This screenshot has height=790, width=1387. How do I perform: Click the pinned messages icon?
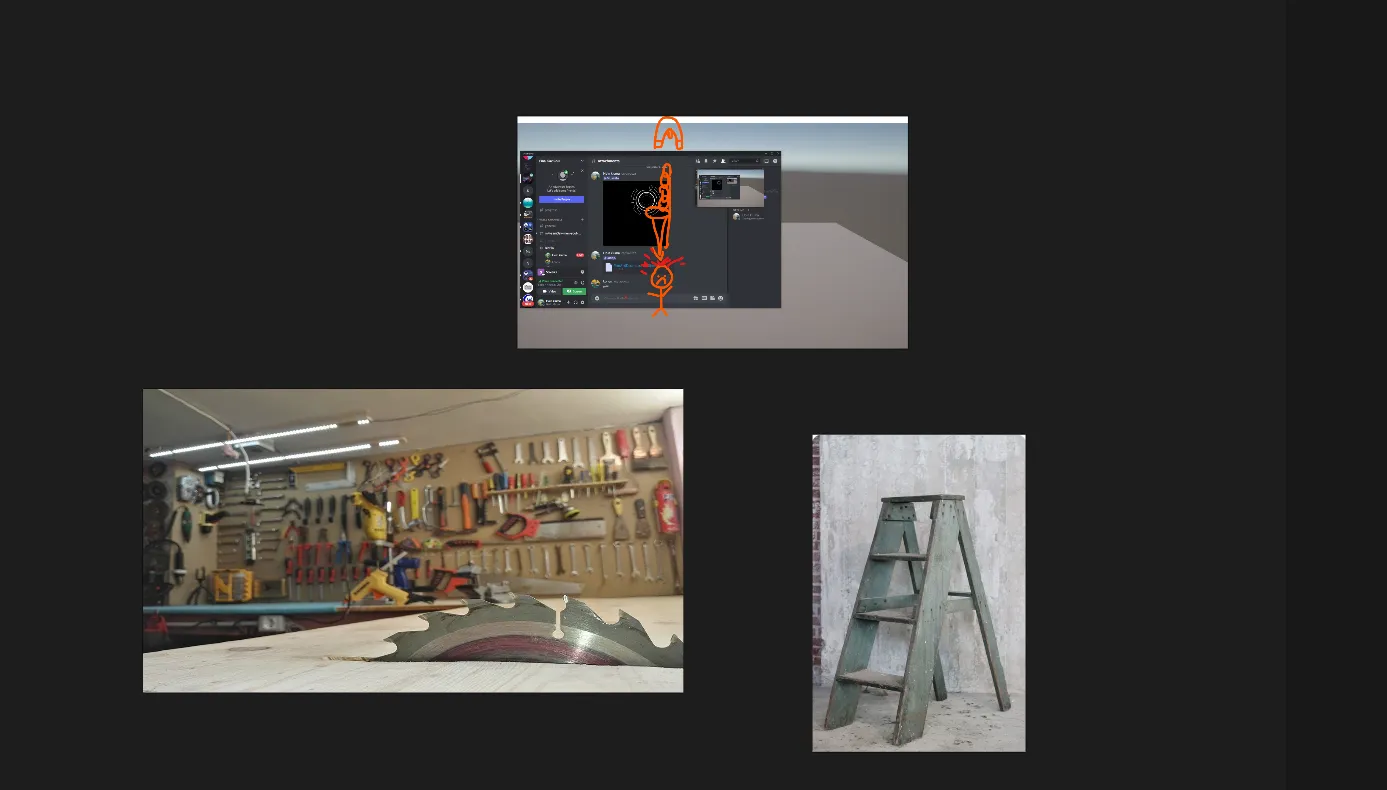click(x=714, y=161)
